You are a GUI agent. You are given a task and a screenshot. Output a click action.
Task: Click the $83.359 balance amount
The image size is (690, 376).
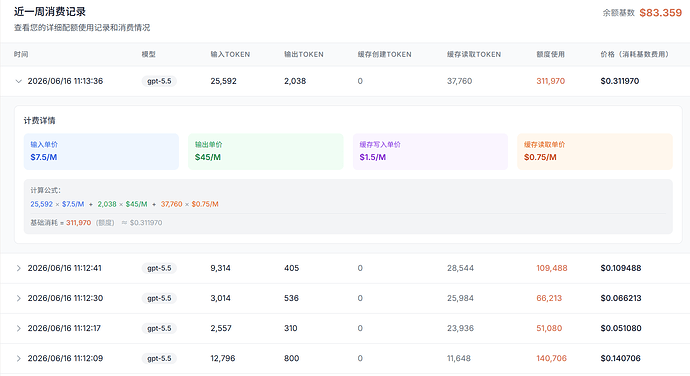pyautogui.click(x=661, y=13)
